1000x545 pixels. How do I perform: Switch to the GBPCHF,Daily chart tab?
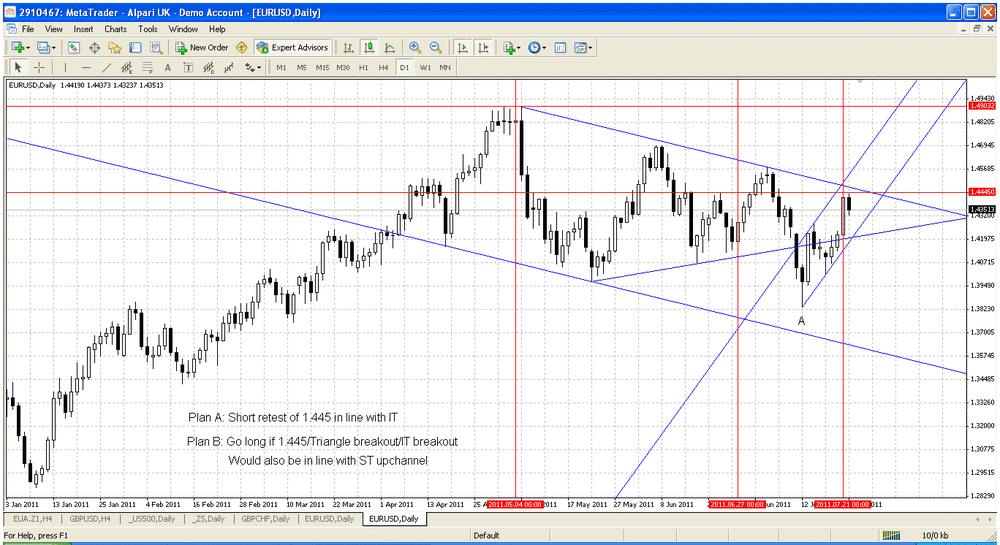pyautogui.click(x=265, y=519)
